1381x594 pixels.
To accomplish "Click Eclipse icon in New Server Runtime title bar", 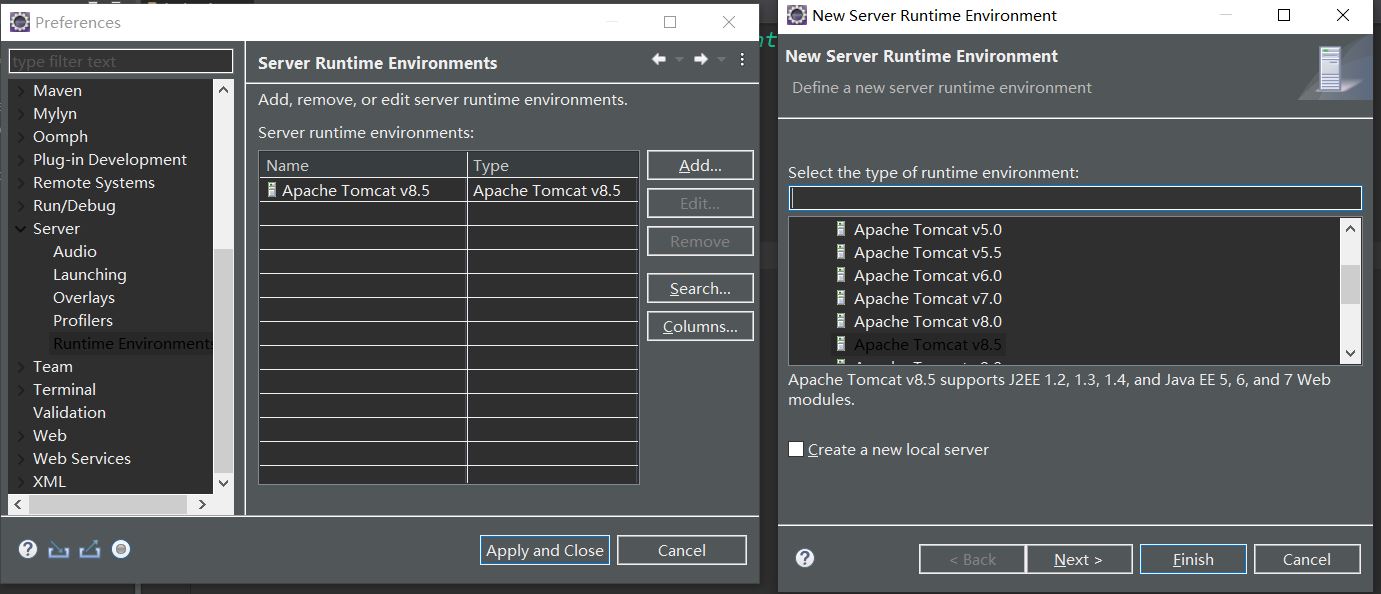I will 796,15.
